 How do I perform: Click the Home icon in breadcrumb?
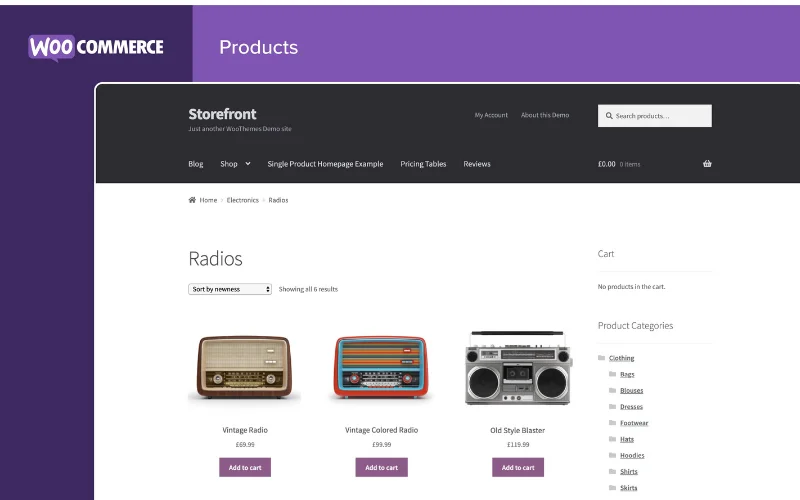point(192,200)
